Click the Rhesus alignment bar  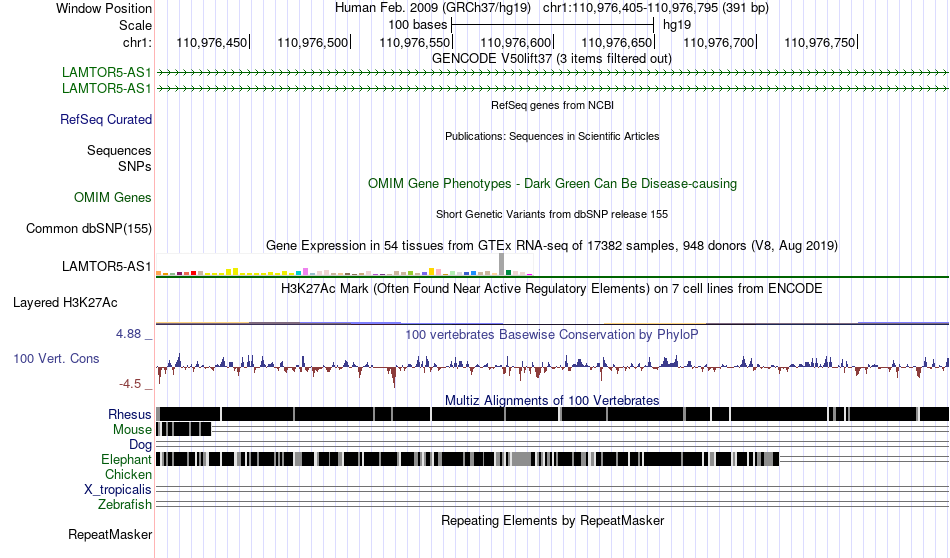click(x=552, y=414)
